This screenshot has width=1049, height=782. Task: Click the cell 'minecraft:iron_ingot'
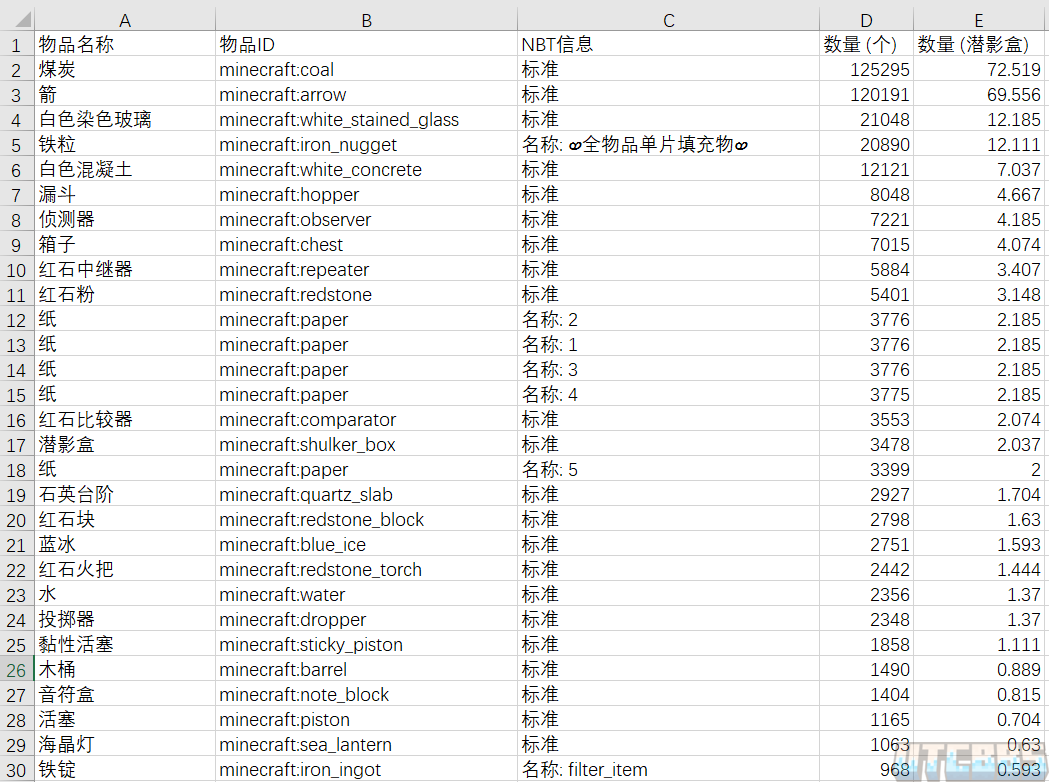tap(366, 769)
